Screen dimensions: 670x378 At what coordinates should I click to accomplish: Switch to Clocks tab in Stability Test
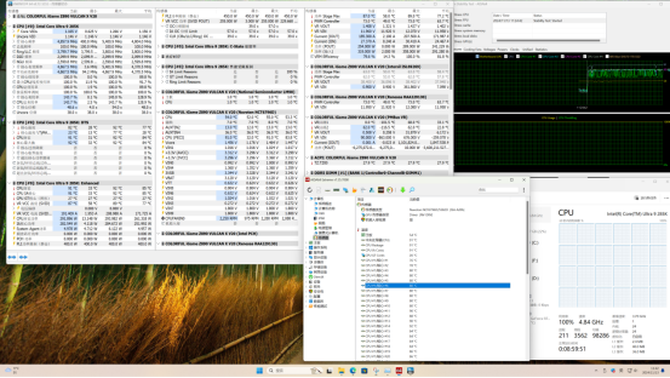click(x=514, y=50)
